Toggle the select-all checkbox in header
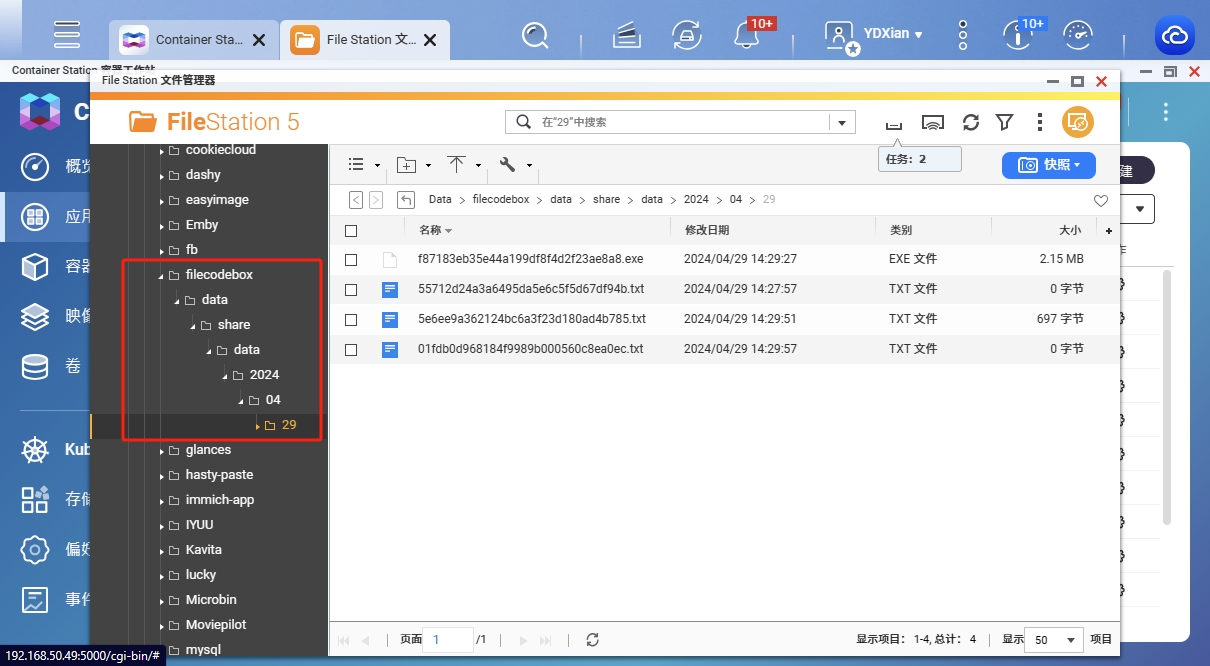 pyautogui.click(x=351, y=231)
